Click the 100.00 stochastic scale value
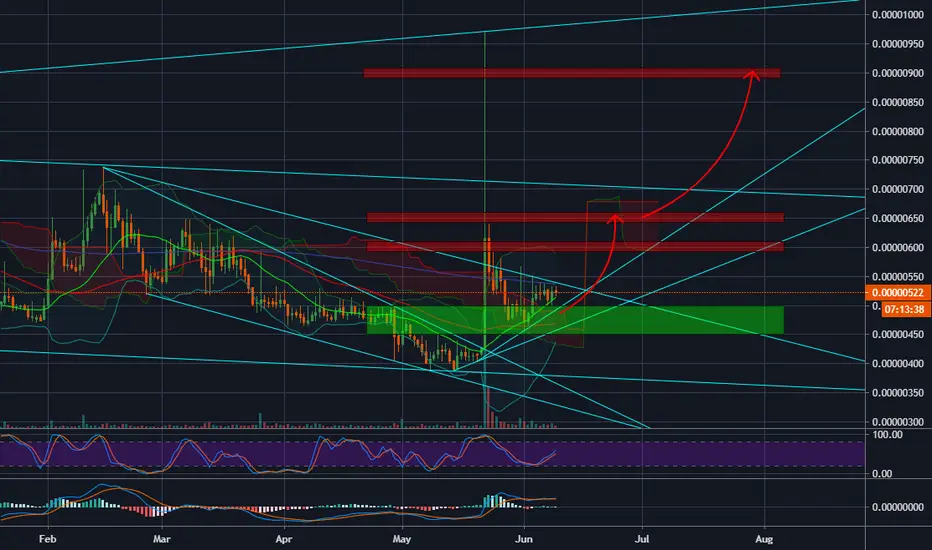Screen dimensions: 932x550 (x=887, y=435)
